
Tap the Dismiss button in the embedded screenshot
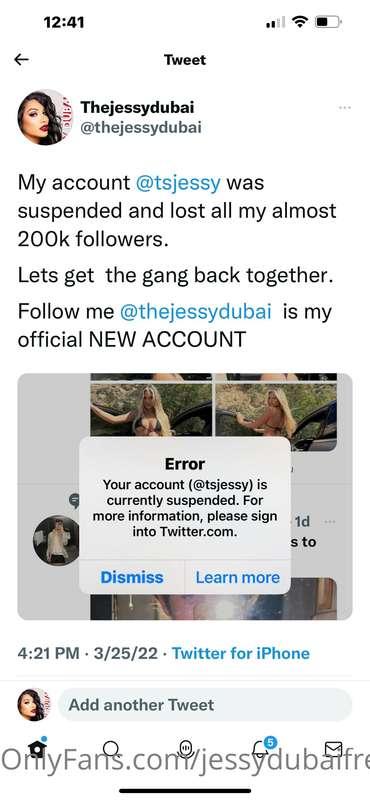coord(132,577)
